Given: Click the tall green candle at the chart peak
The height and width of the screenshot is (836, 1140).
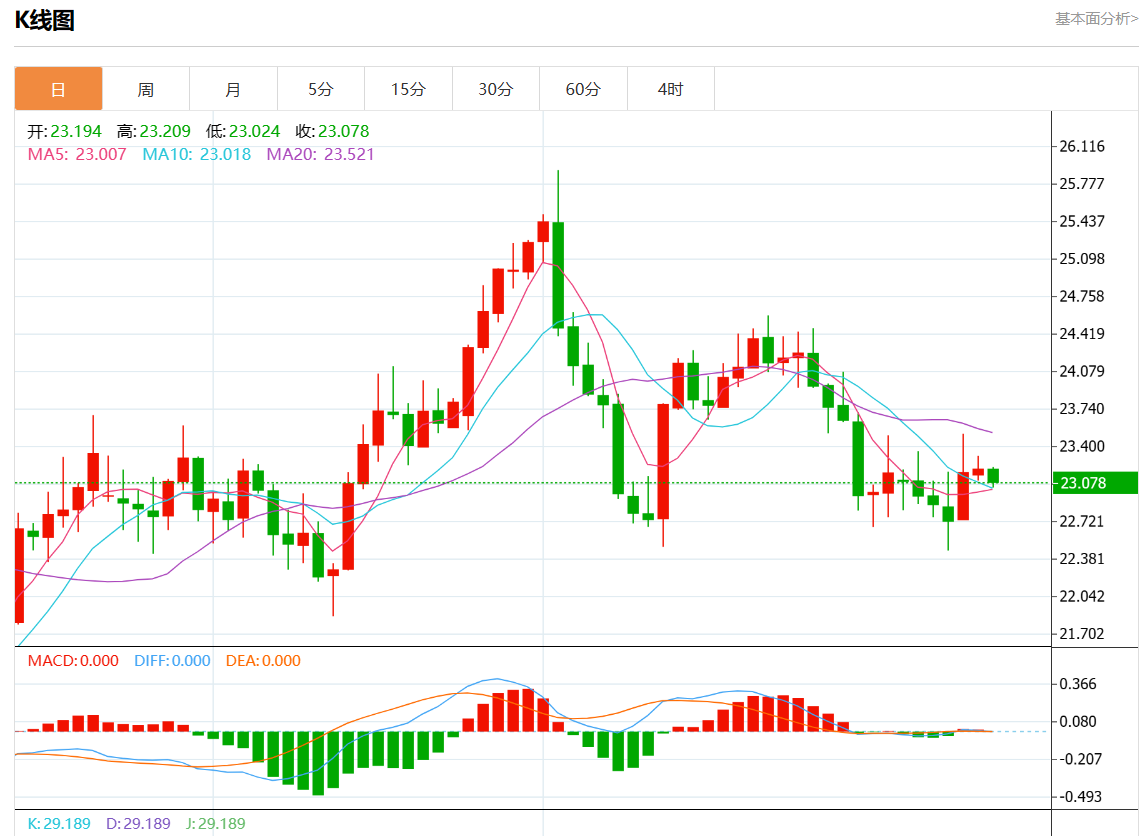Looking at the screenshot, I should point(558,275).
